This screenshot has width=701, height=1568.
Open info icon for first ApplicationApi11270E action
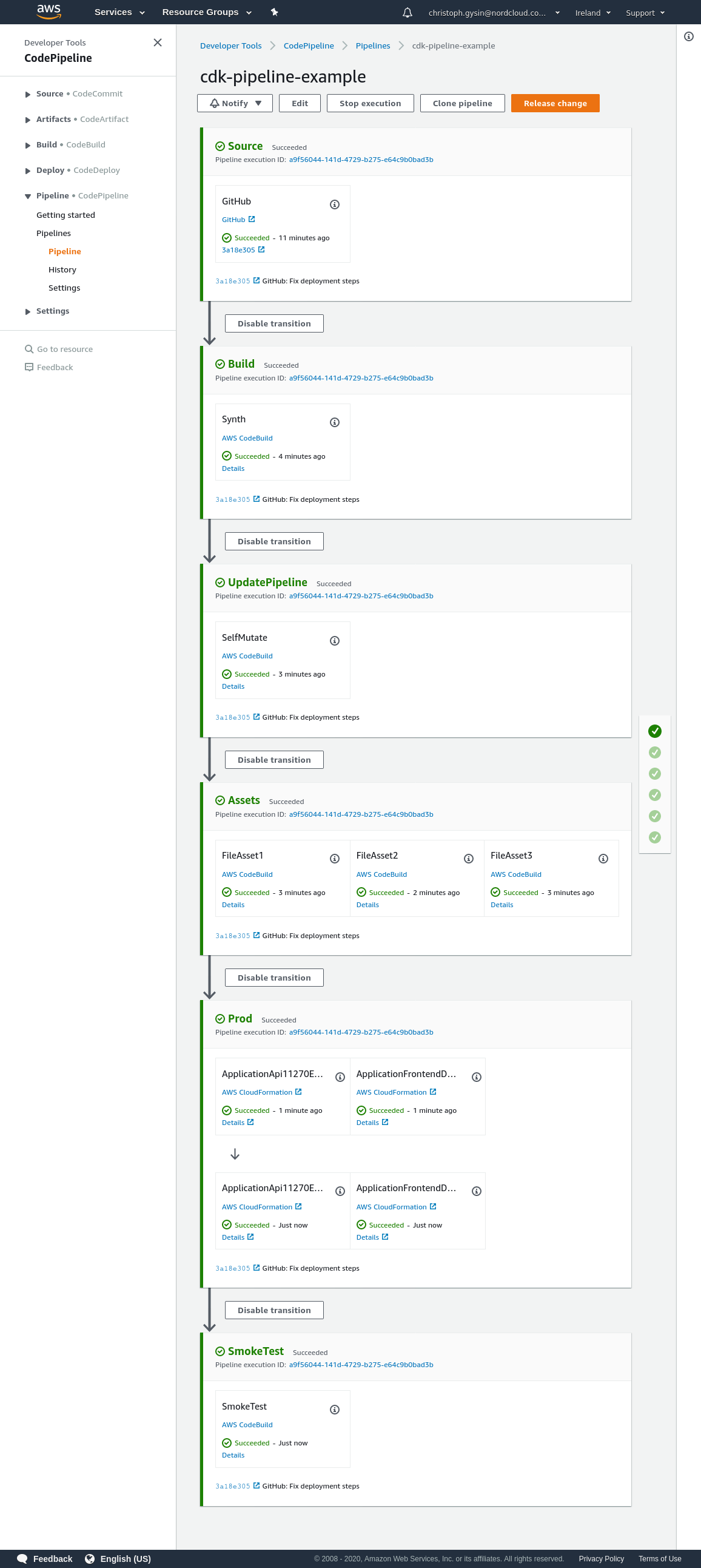click(x=340, y=1077)
